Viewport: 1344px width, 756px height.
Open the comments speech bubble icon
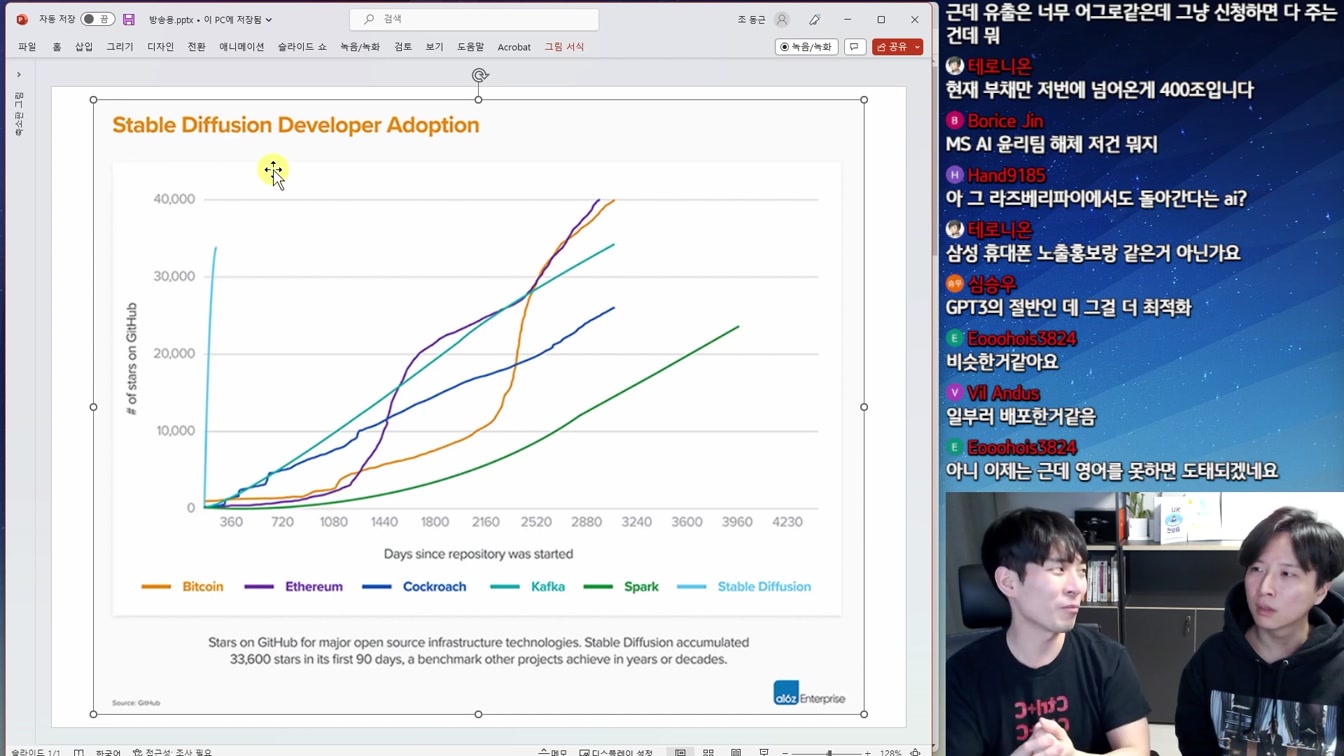coord(855,47)
